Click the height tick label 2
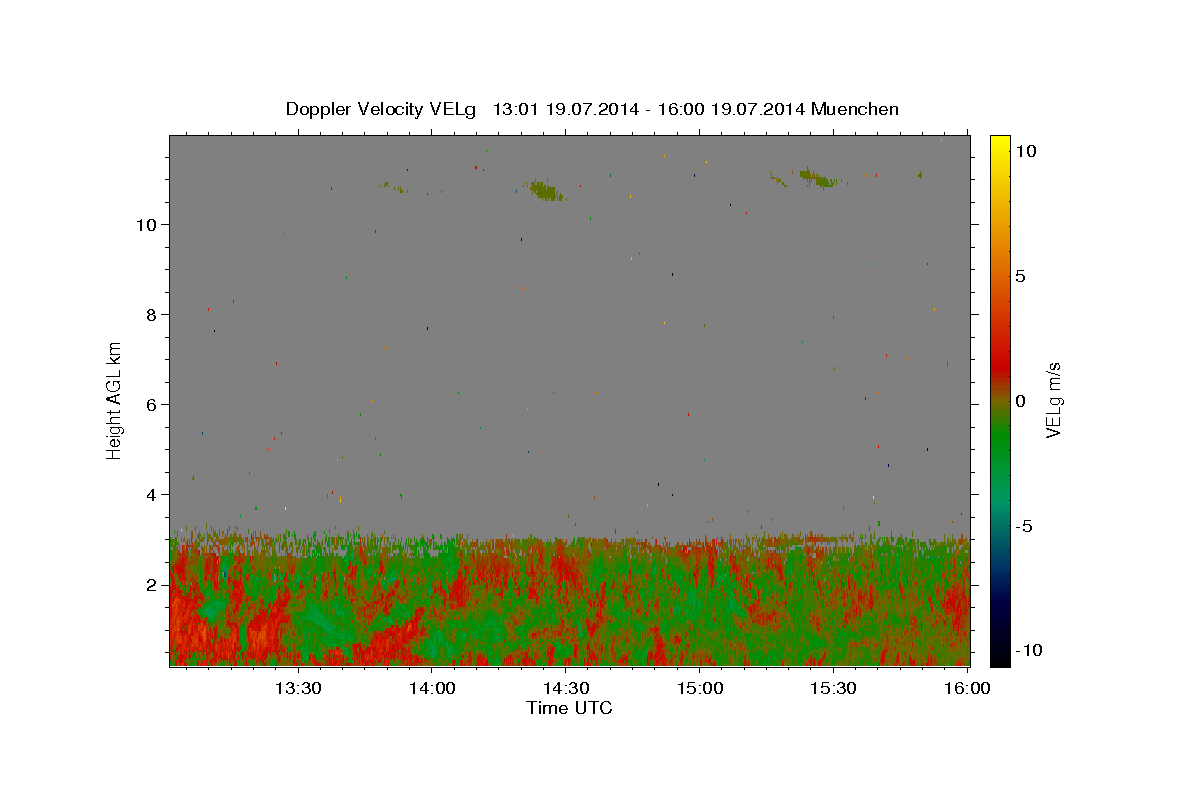 click(150, 585)
